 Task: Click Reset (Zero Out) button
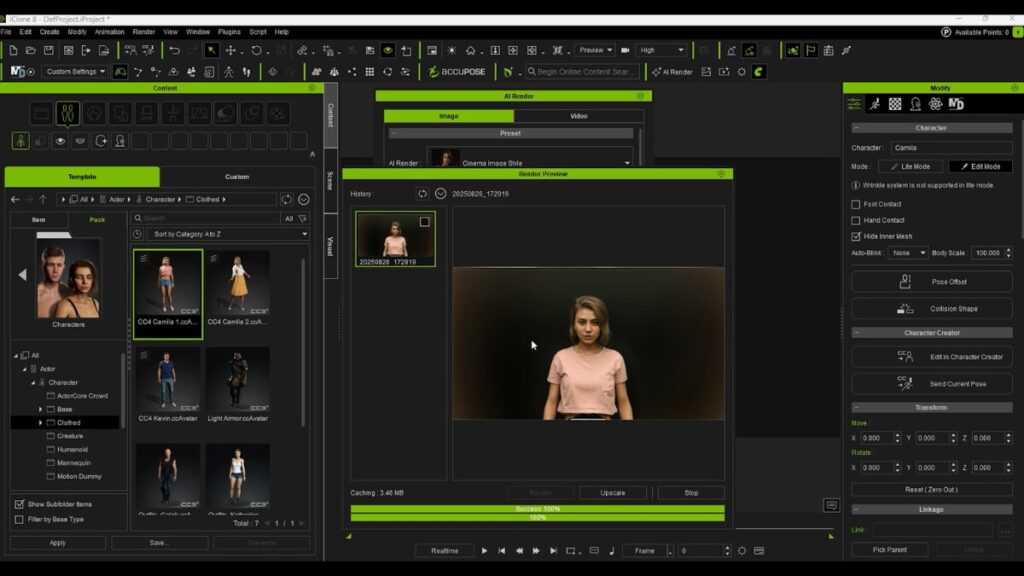tap(932, 490)
